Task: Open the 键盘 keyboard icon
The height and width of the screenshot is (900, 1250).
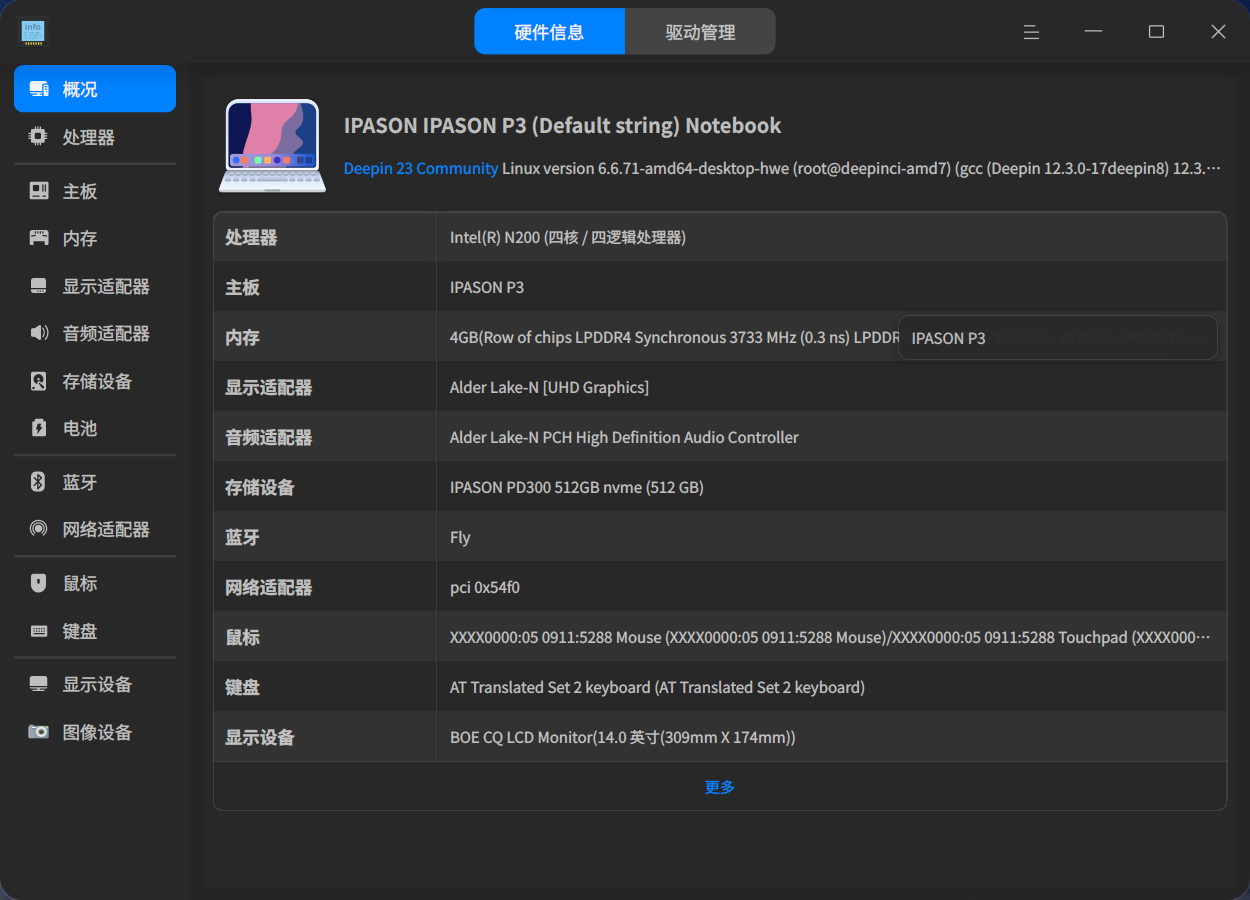Action: pos(39,631)
